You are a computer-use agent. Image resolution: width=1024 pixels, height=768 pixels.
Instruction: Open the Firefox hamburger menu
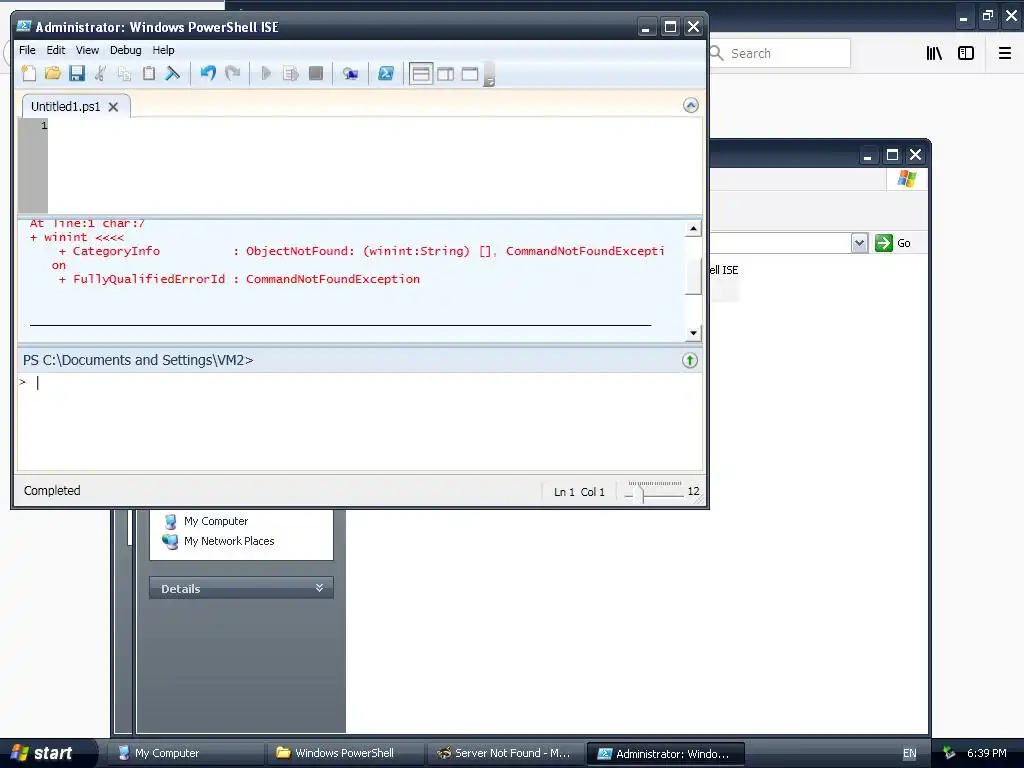1004,53
